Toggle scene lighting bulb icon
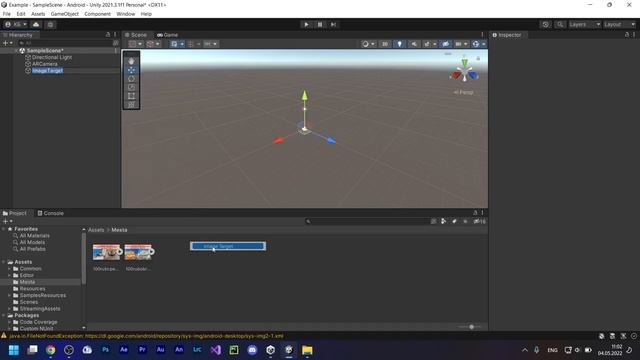640x360 pixels. pos(400,44)
